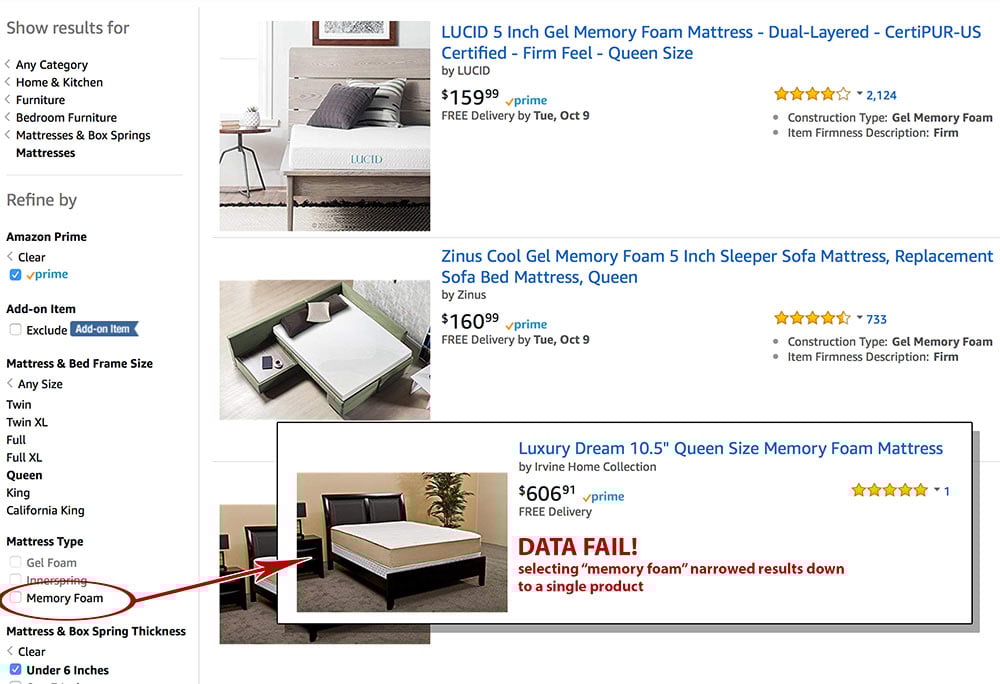Click the chevron beside Any Category
This screenshot has height=684, width=1000.
pos(9,64)
